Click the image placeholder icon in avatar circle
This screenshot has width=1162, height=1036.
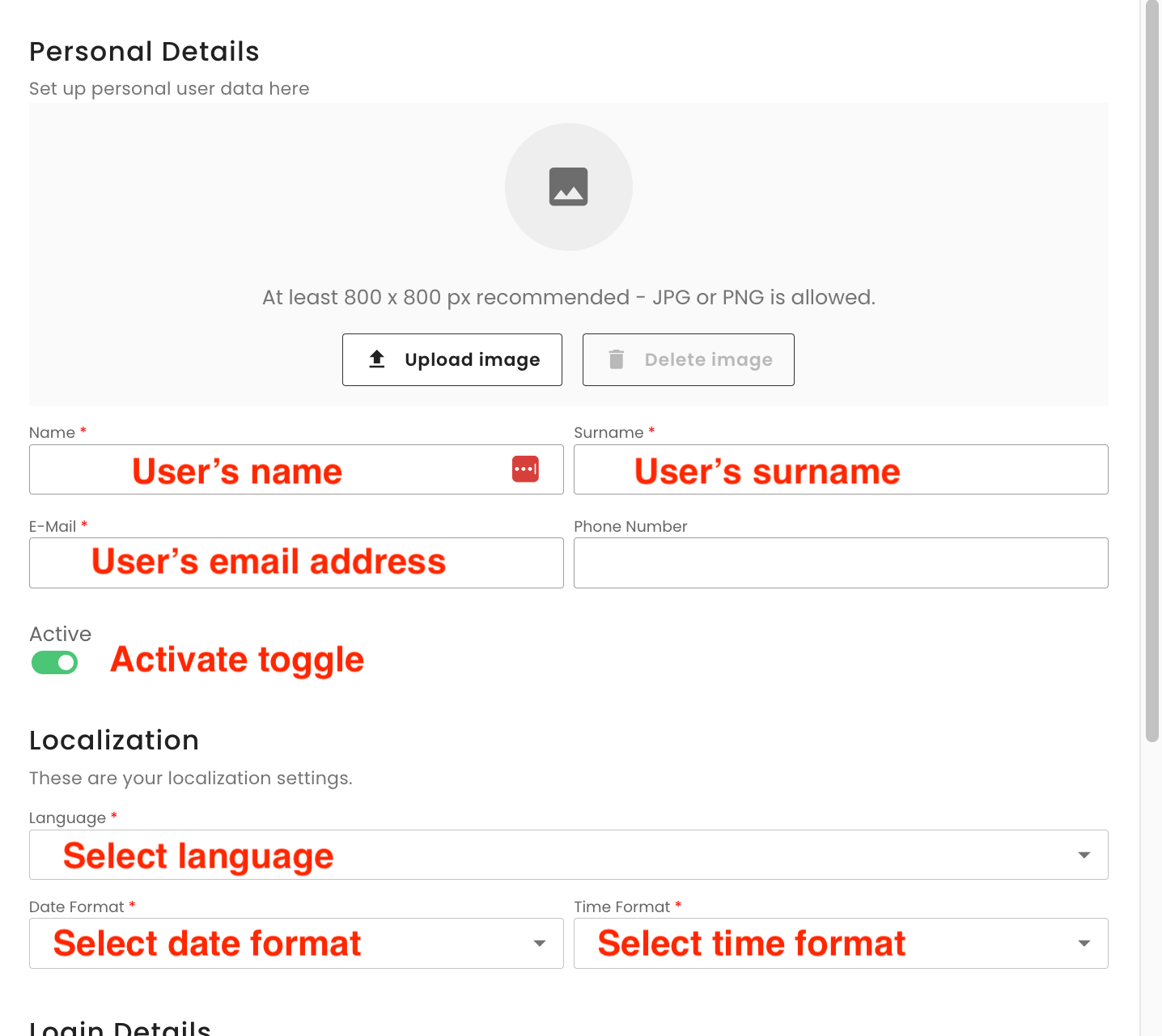[568, 187]
